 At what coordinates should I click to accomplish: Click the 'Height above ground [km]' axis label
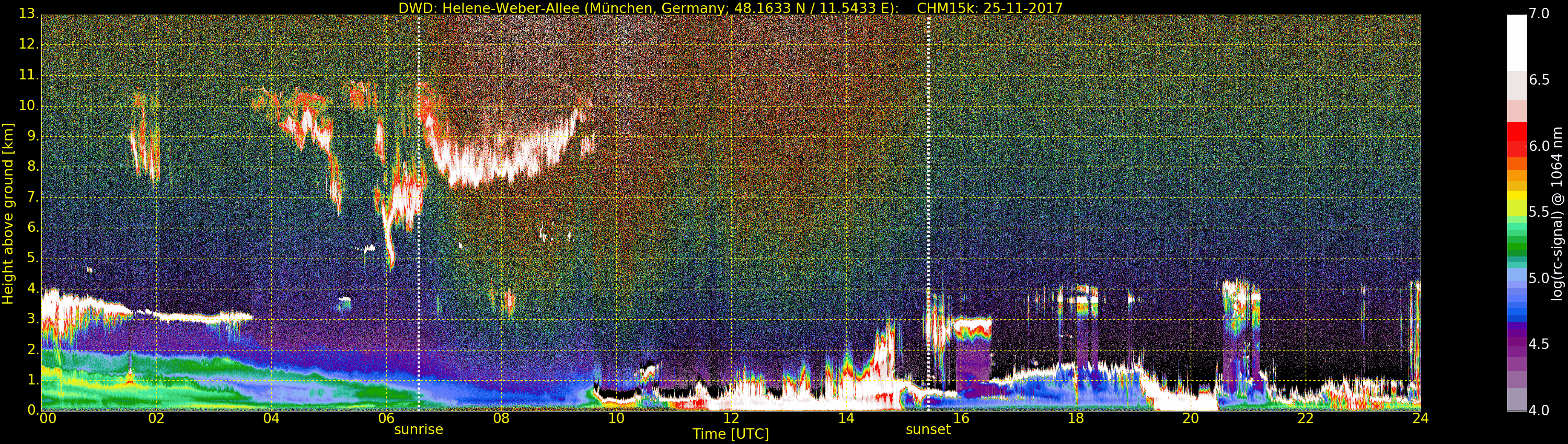[x=8, y=214]
